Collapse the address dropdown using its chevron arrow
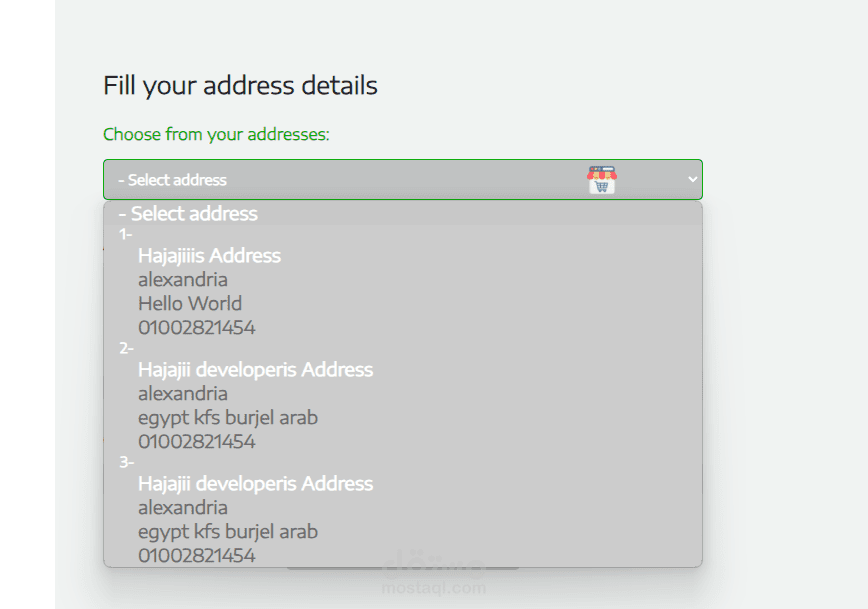868x609 pixels. click(692, 179)
